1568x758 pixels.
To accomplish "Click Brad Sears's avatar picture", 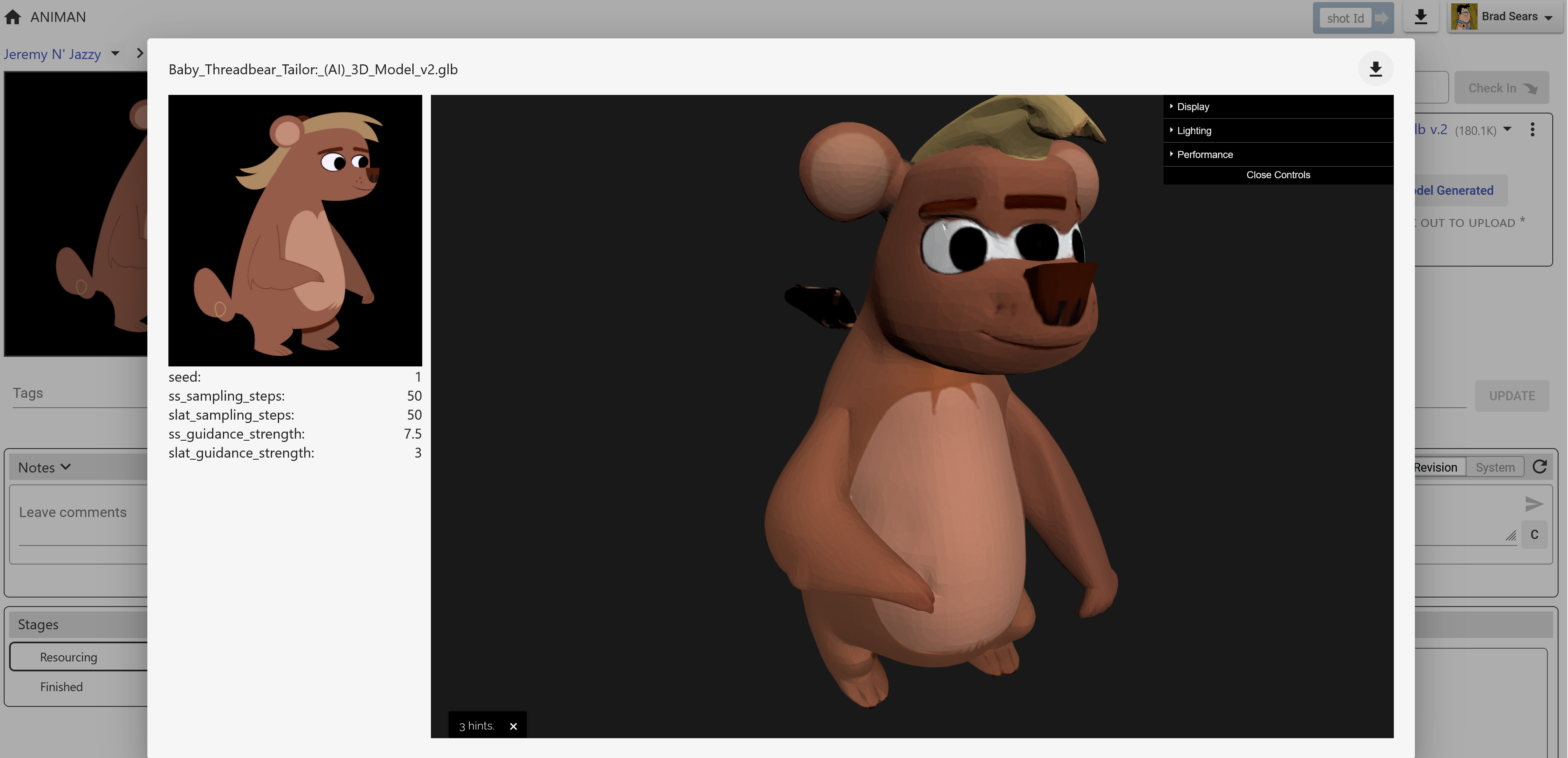I will click(1463, 17).
